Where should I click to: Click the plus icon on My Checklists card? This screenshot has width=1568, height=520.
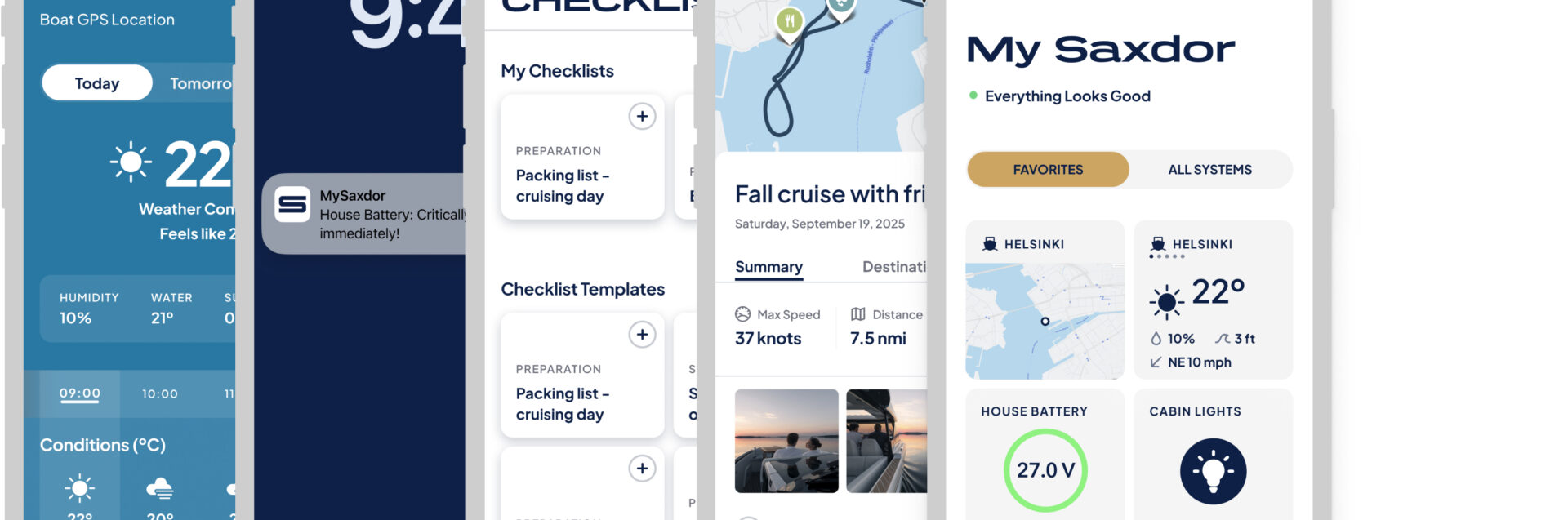[x=643, y=117]
